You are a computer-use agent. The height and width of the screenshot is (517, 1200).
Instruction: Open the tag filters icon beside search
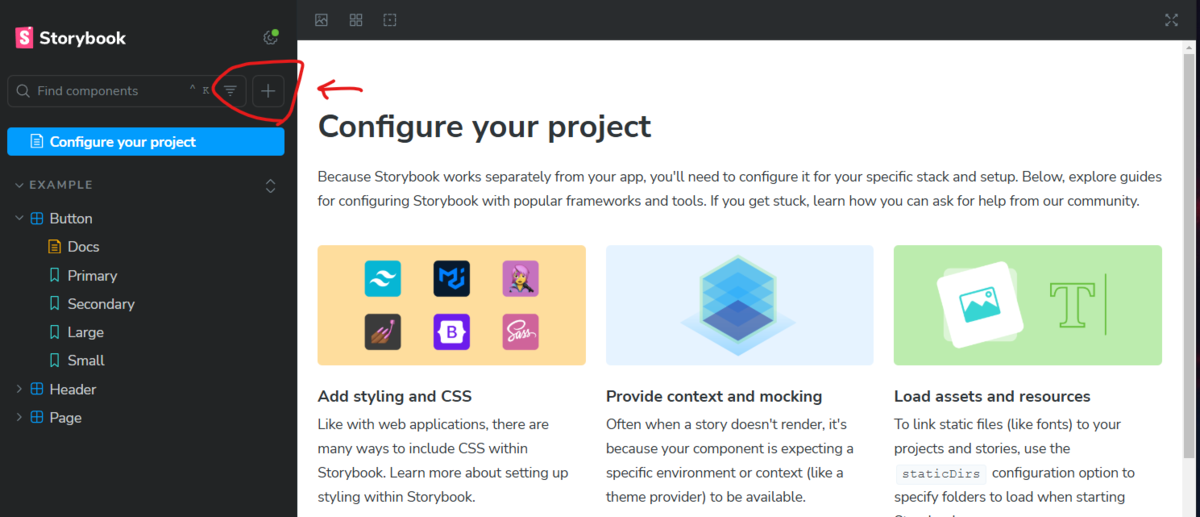coord(231,91)
